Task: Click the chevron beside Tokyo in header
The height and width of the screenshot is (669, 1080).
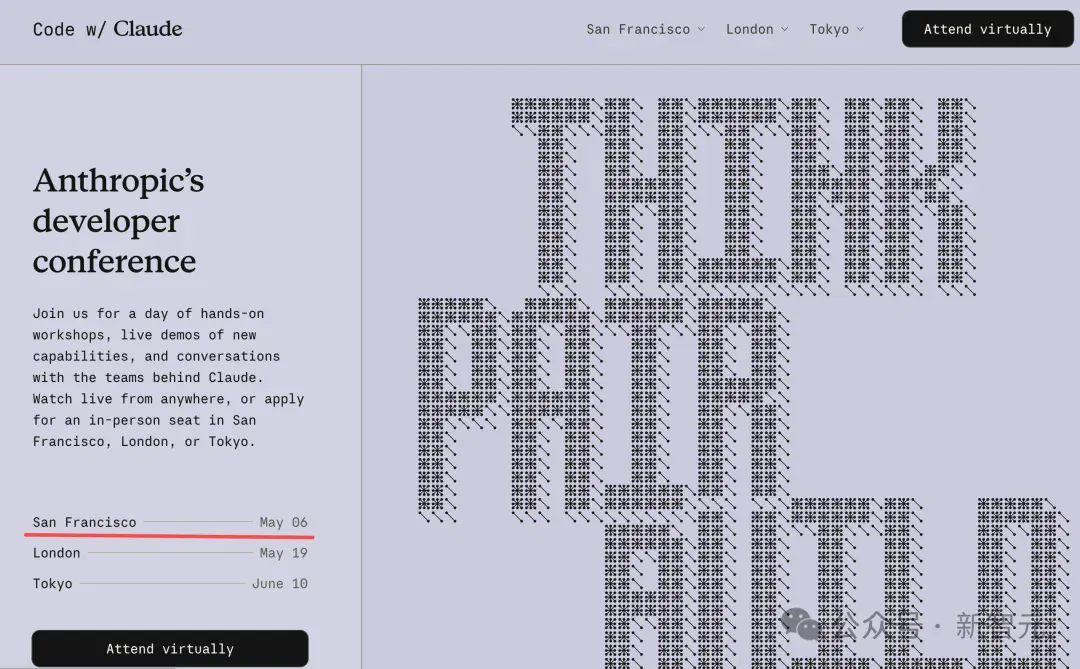Action: (860, 29)
